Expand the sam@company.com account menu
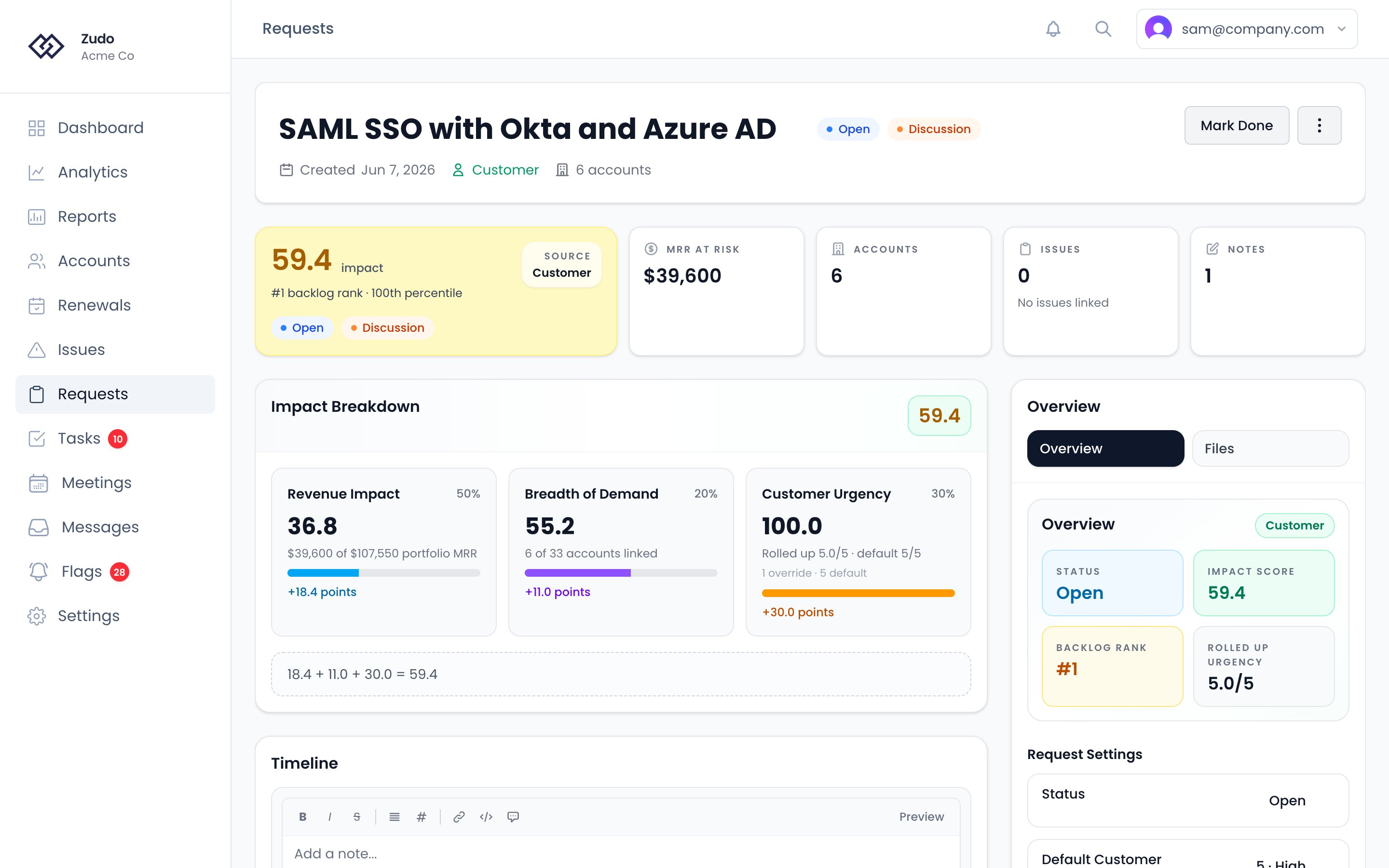Viewport: 1389px width, 868px height. click(x=1247, y=29)
